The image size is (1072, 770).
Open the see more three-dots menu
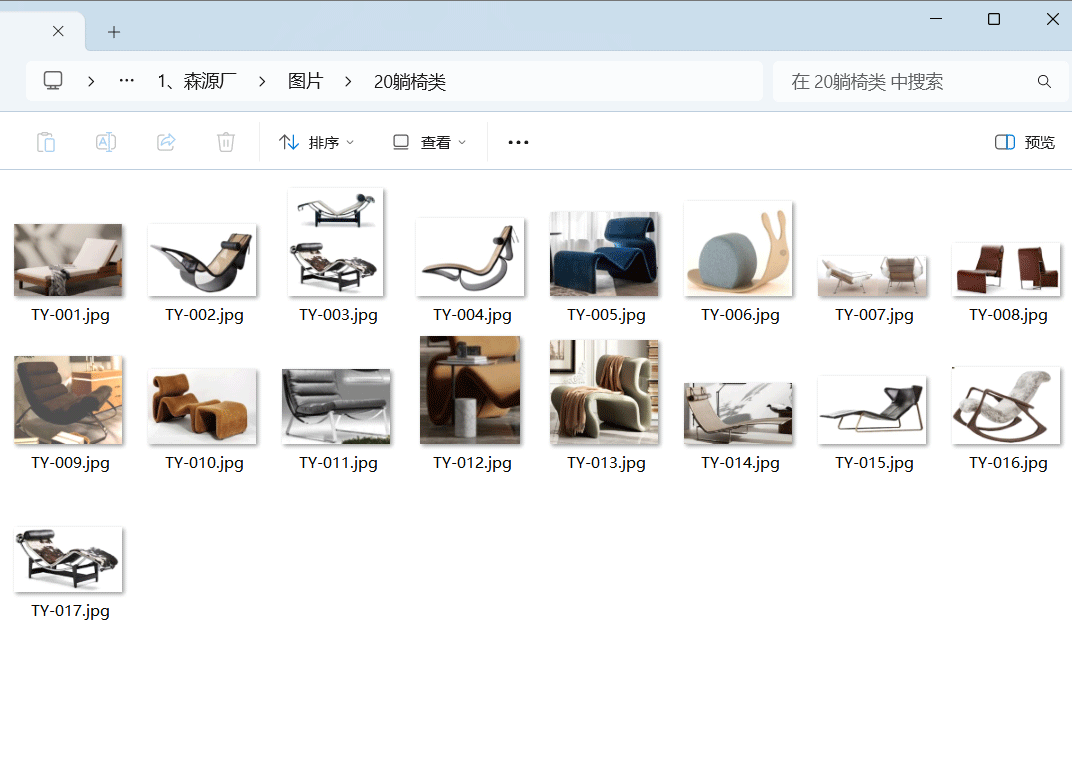[518, 142]
